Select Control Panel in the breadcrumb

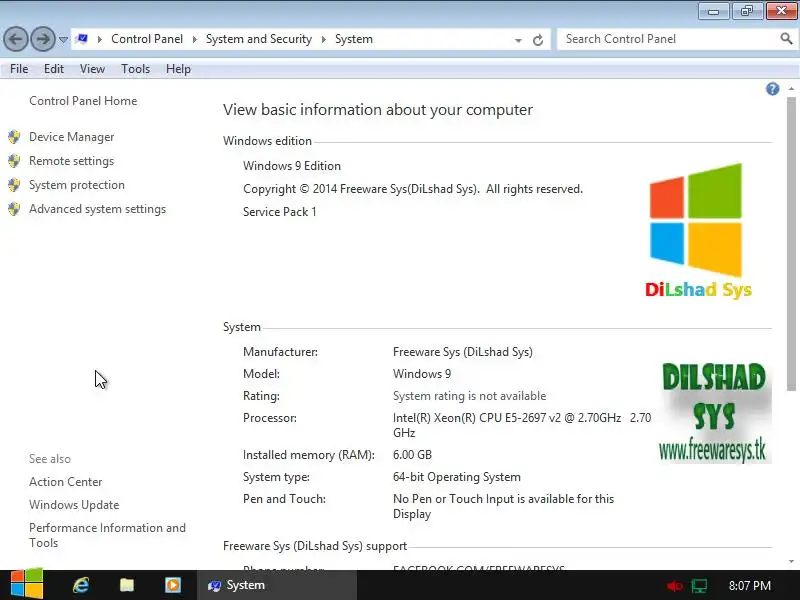(x=147, y=39)
